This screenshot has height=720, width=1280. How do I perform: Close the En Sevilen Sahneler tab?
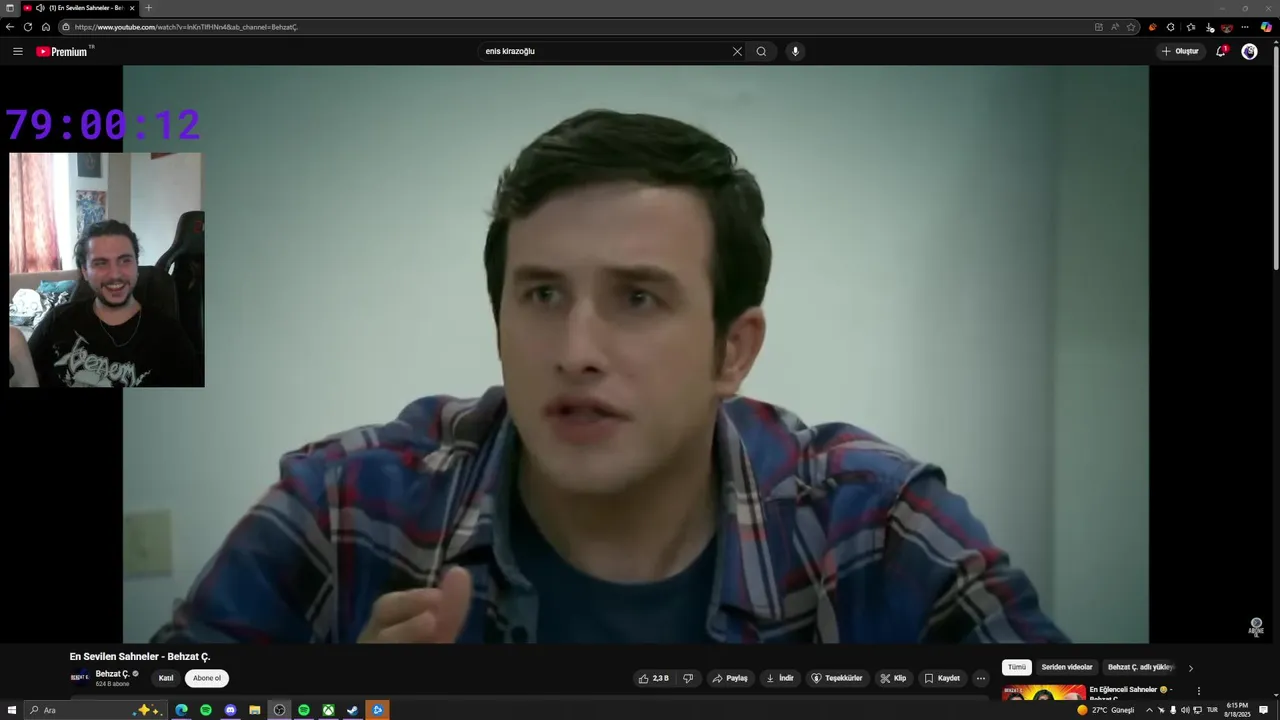[132, 8]
